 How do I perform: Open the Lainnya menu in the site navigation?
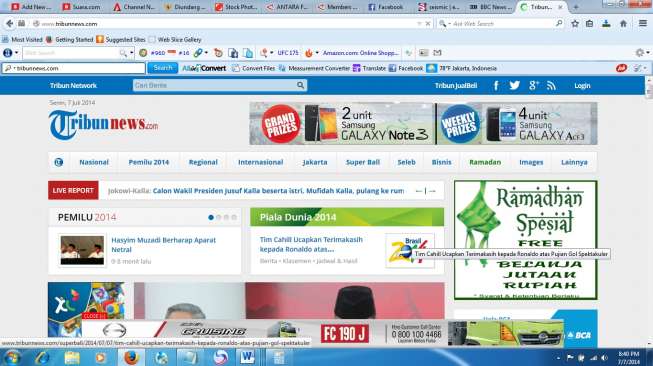tap(574, 162)
